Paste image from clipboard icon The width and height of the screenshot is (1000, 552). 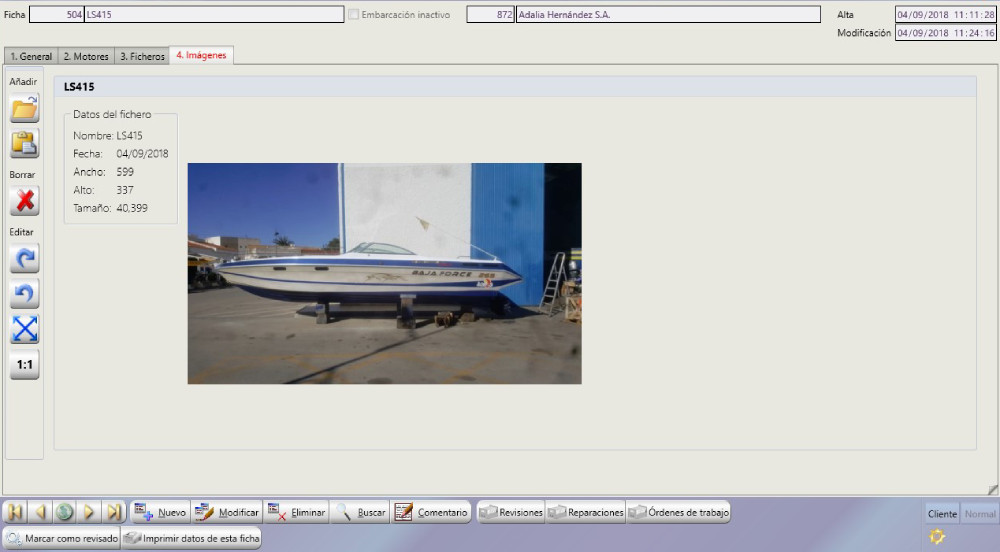coord(24,144)
